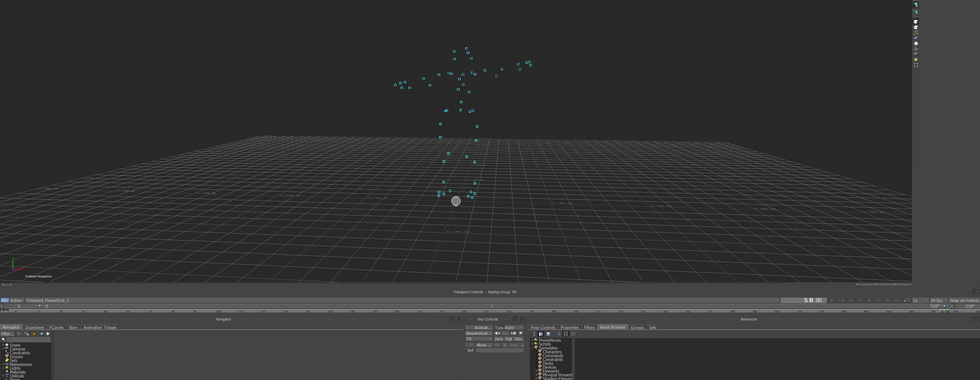Toggle the Snap on Frames option

pos(964,301)
